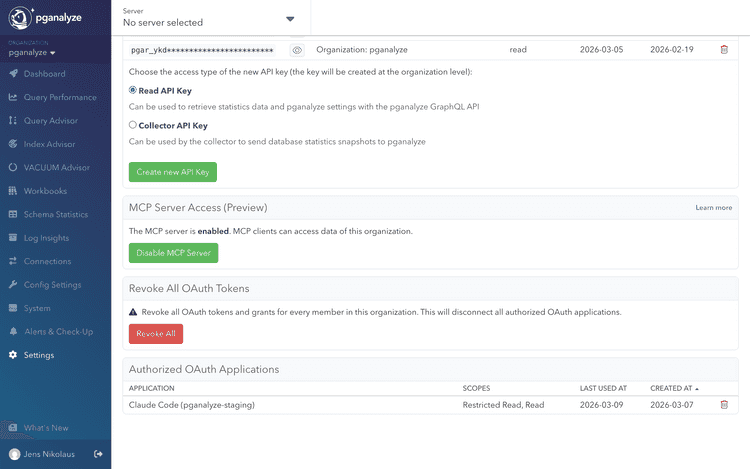Go to Schema Statistics
The image size is (750, 469).
pos(55,214)
